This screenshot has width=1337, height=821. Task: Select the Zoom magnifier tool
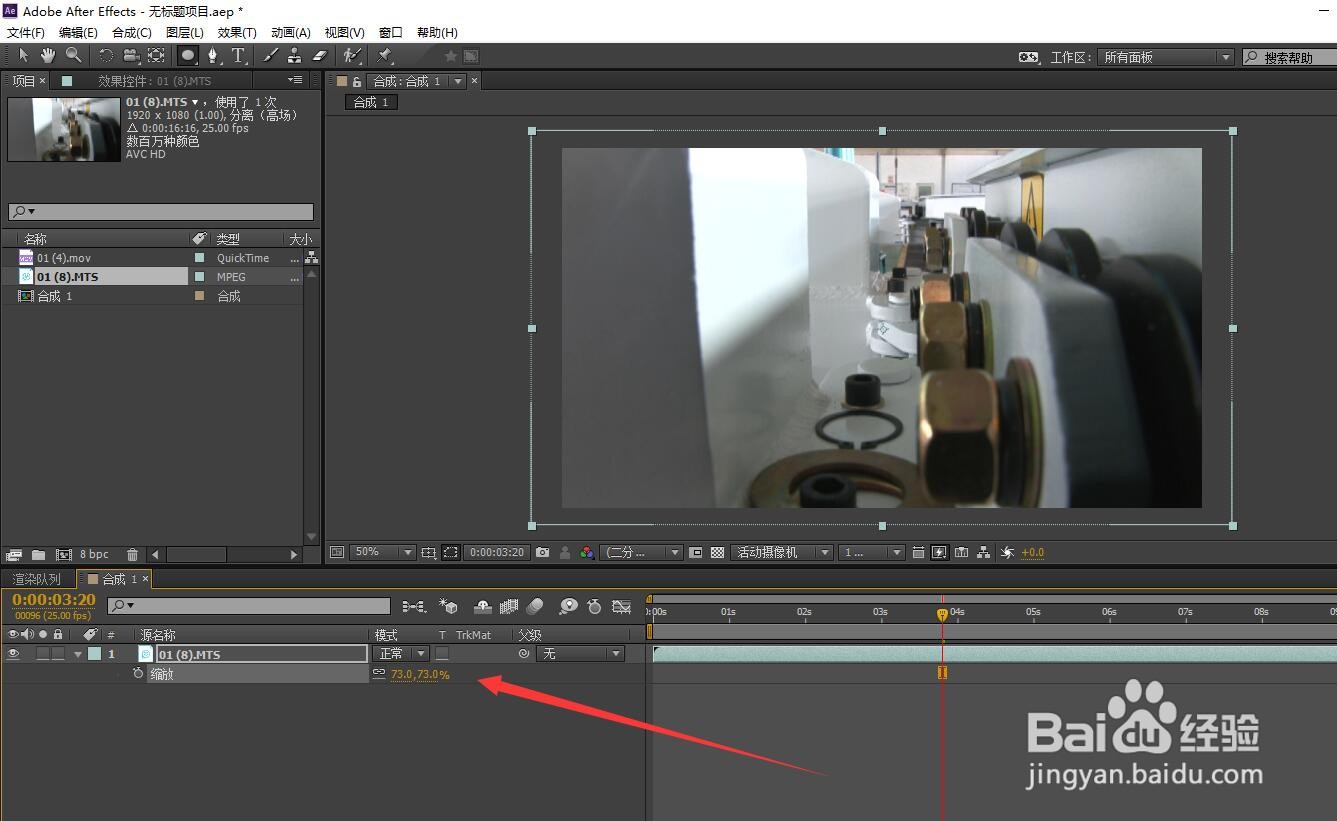pos(74,56)
